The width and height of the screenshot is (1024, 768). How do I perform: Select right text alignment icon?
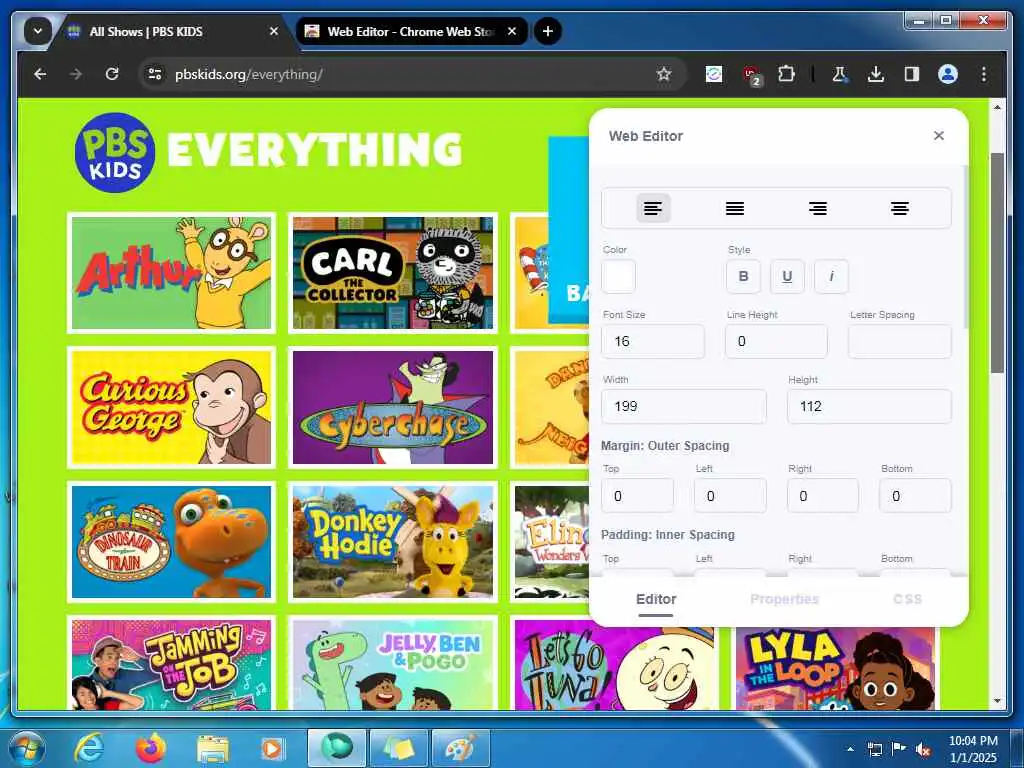(x=818, y=208)
